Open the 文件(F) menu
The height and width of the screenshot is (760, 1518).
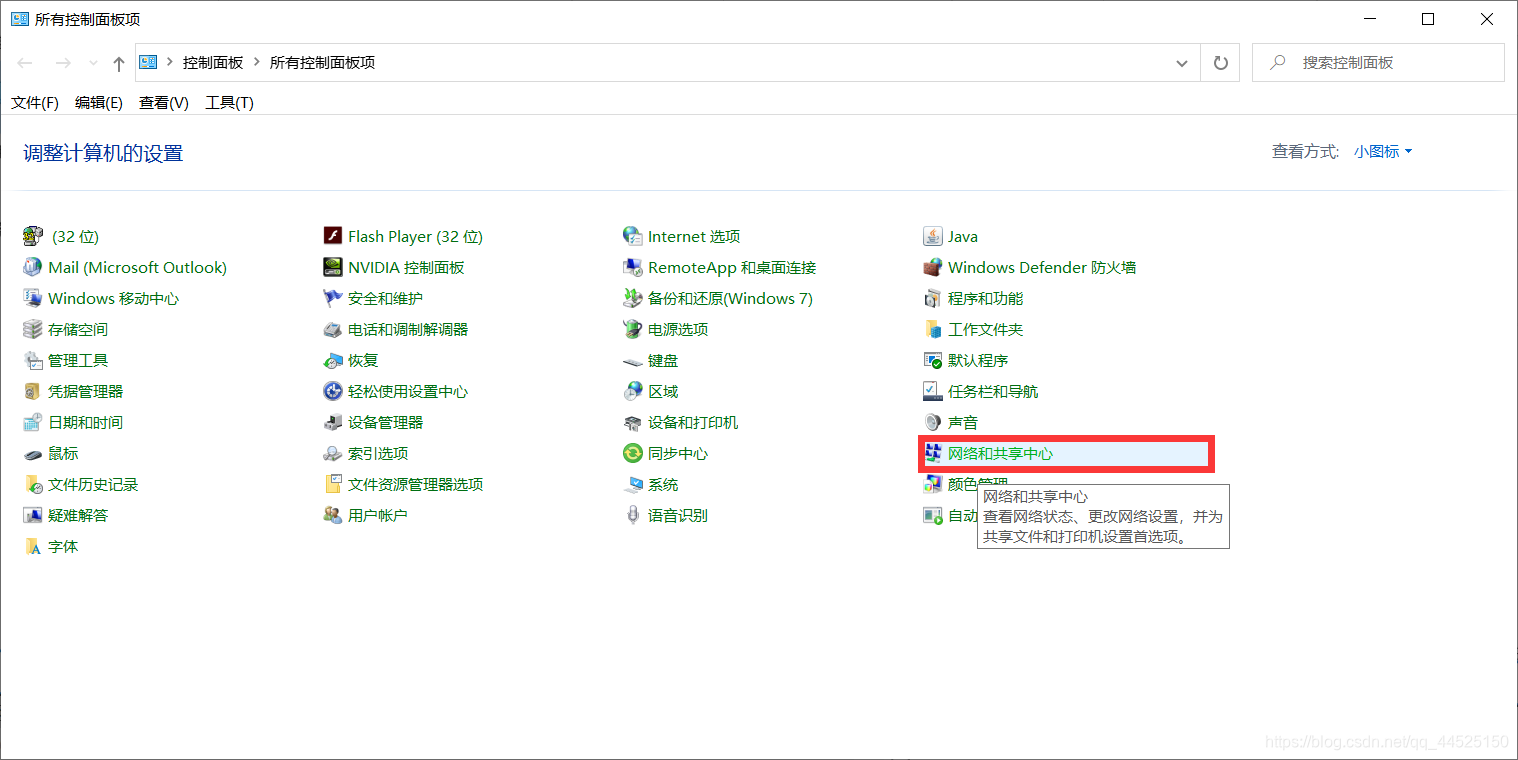(35, 102)
